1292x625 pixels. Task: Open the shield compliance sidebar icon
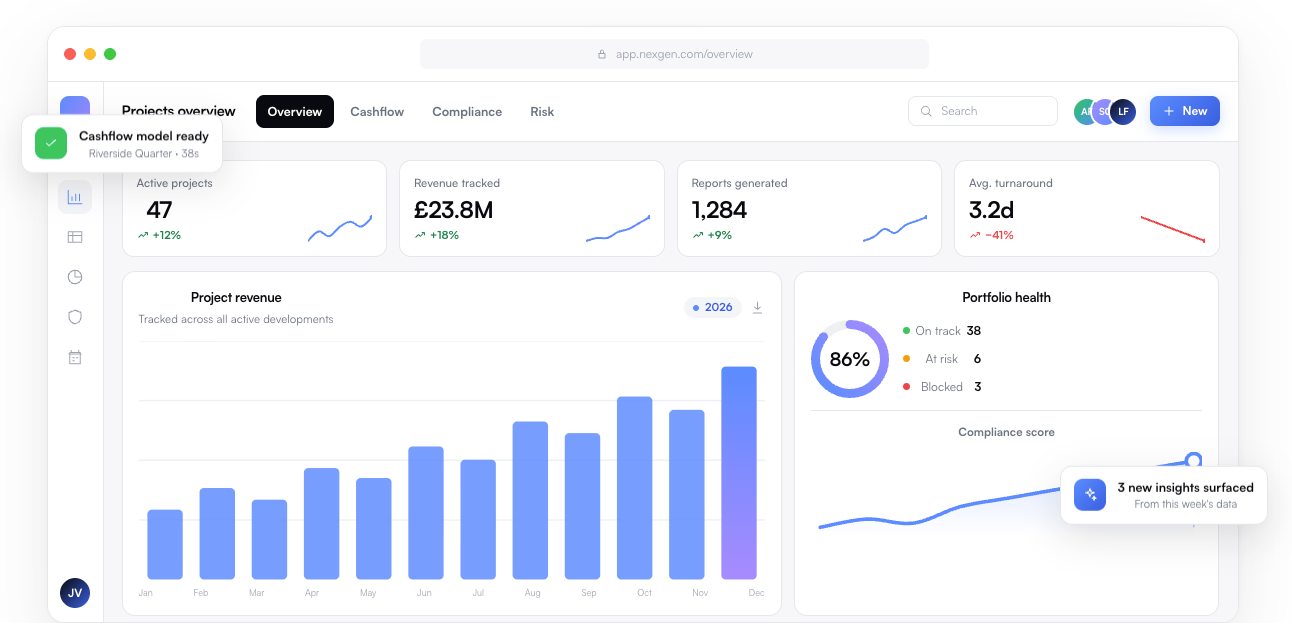75,317
